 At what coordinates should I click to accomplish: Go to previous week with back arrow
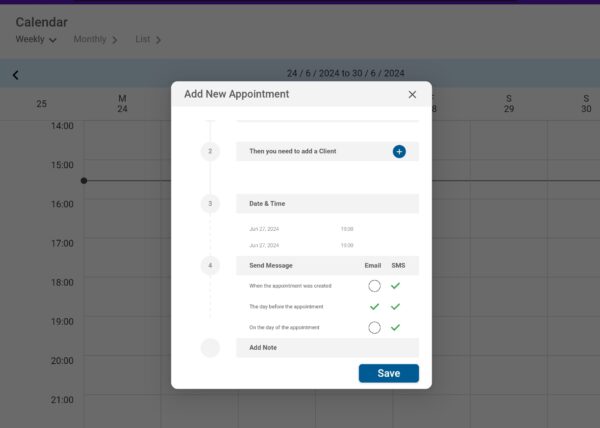click(x=15, y=74)
